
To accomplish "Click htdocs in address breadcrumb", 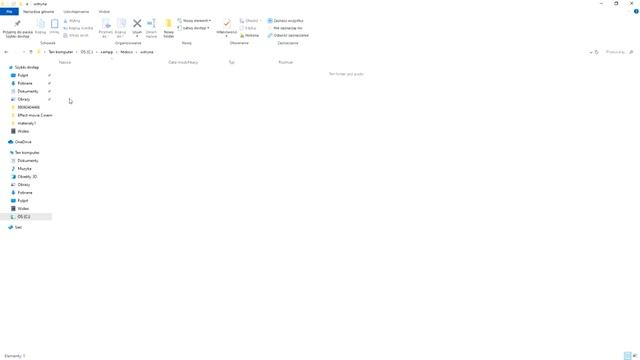I will pyautogui.click(x=127, y=52).
